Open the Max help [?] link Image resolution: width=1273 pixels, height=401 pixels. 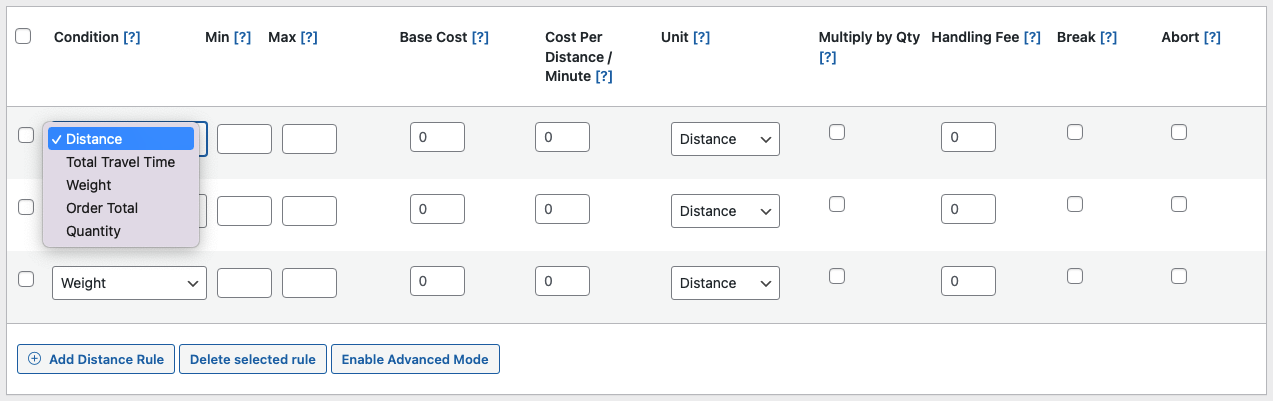point(308,37)
